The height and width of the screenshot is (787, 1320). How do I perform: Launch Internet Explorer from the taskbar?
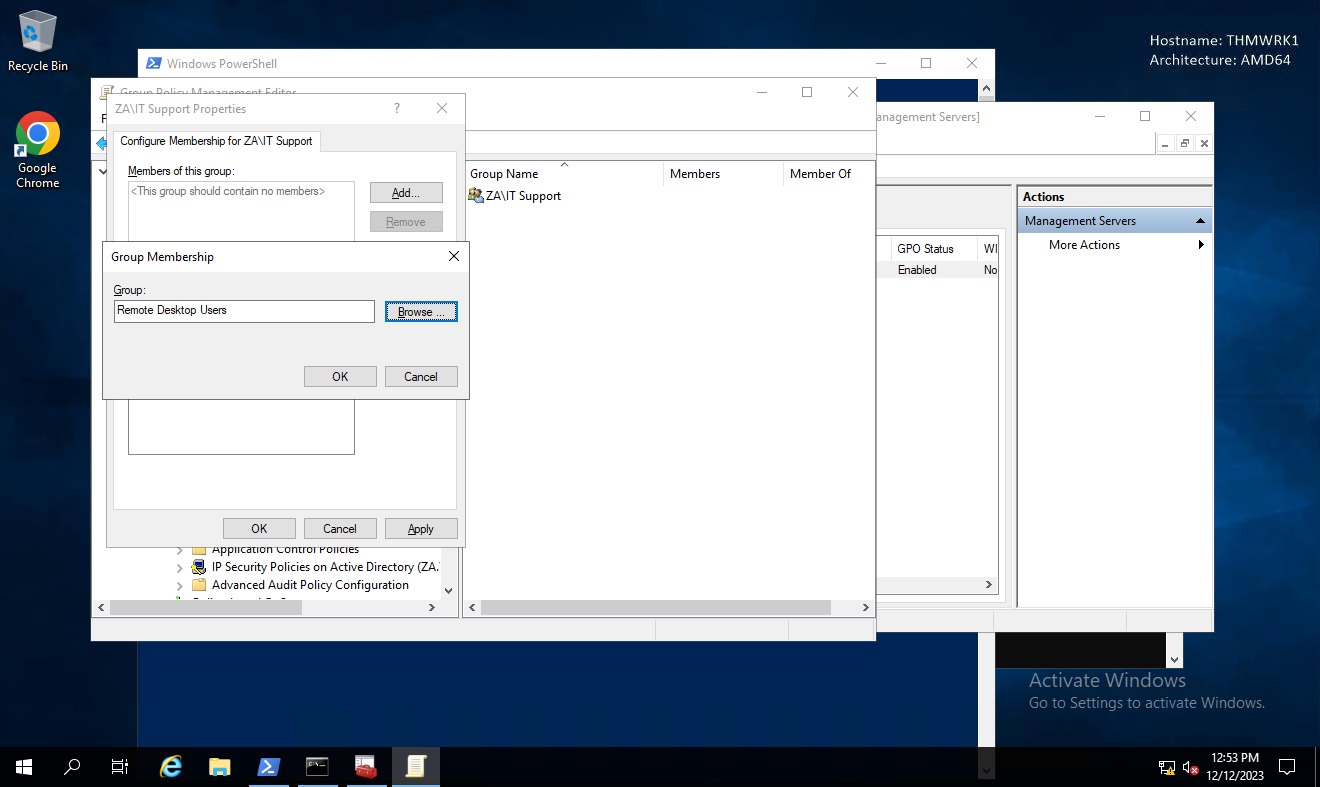pos(171,767)
